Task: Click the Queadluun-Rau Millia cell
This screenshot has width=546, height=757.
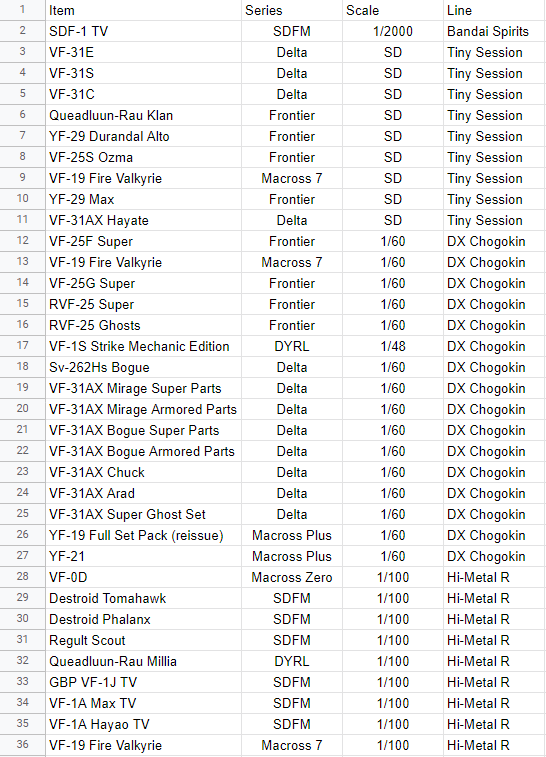Action: coord(143,661)
